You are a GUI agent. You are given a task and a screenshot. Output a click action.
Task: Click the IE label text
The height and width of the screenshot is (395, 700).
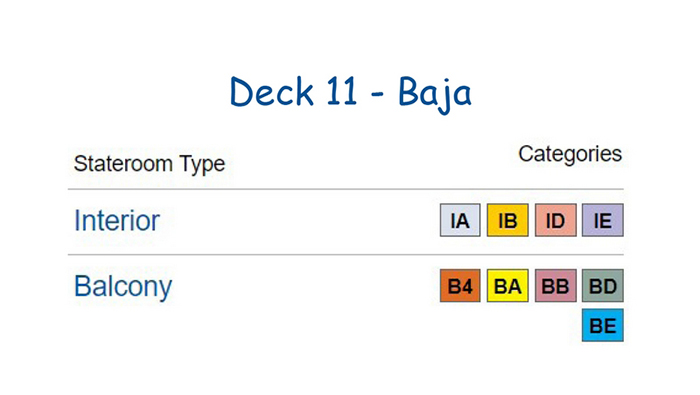point(603,221)
